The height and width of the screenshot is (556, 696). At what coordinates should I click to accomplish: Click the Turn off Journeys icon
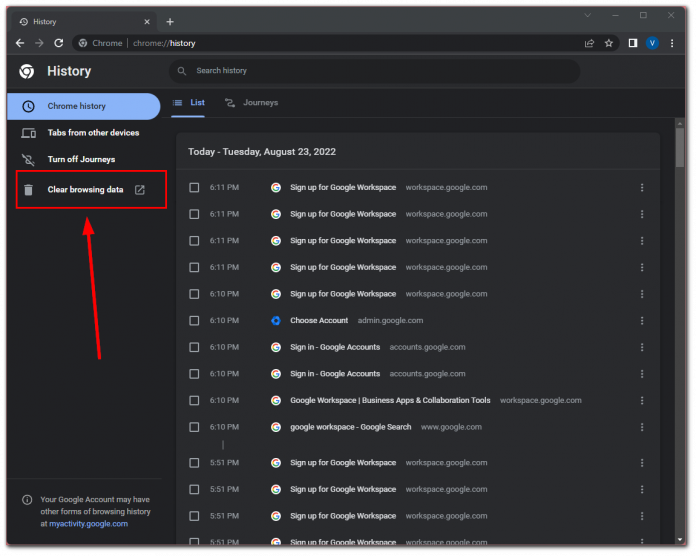tap(28, 160)
